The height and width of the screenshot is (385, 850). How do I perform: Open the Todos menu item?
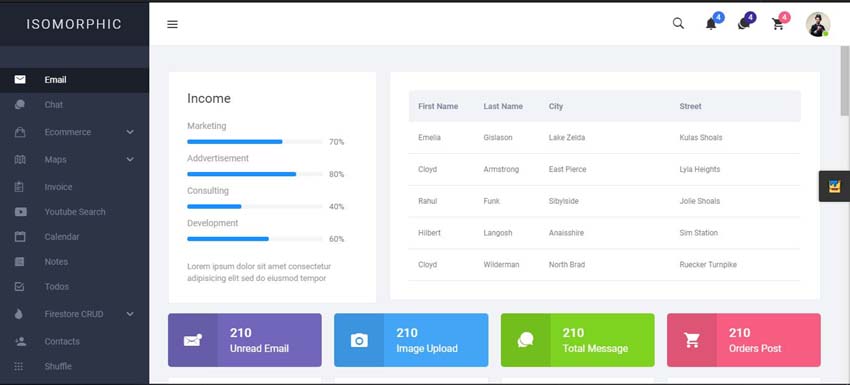[x=74, y=286]
